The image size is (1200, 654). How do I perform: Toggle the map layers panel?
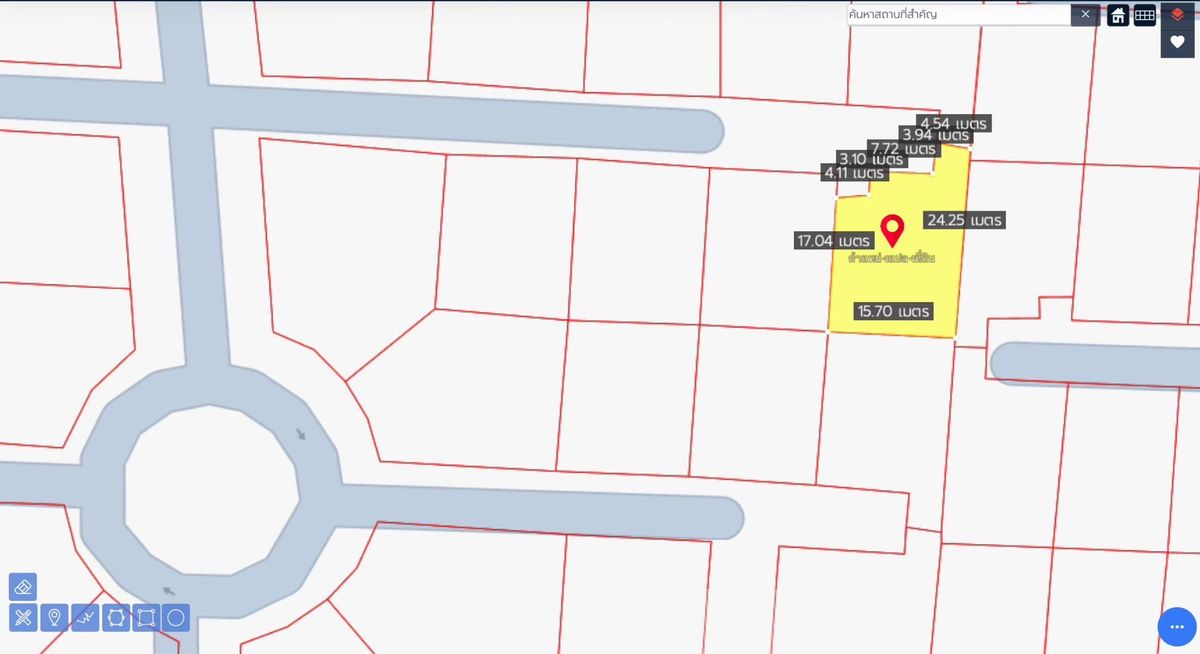tap(1177, 14)
